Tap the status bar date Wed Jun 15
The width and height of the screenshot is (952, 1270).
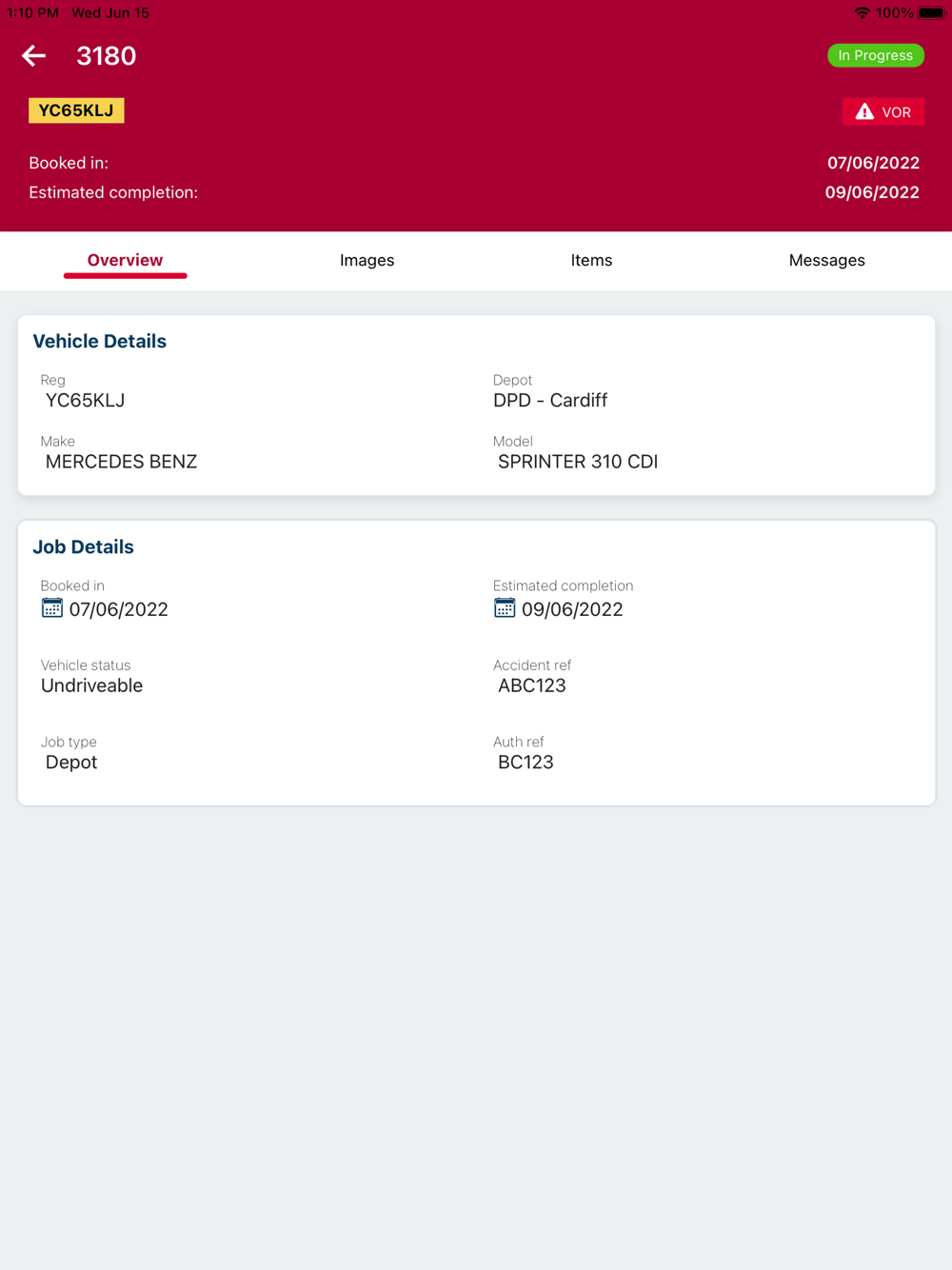click(110, 12)
